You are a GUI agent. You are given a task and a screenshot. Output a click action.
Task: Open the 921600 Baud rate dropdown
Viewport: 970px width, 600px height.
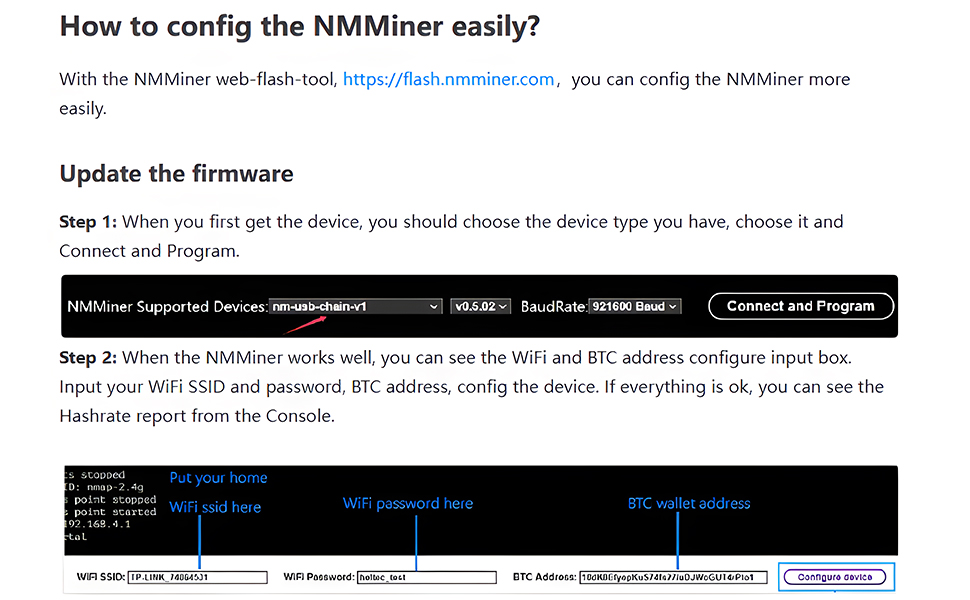[635, 306]
